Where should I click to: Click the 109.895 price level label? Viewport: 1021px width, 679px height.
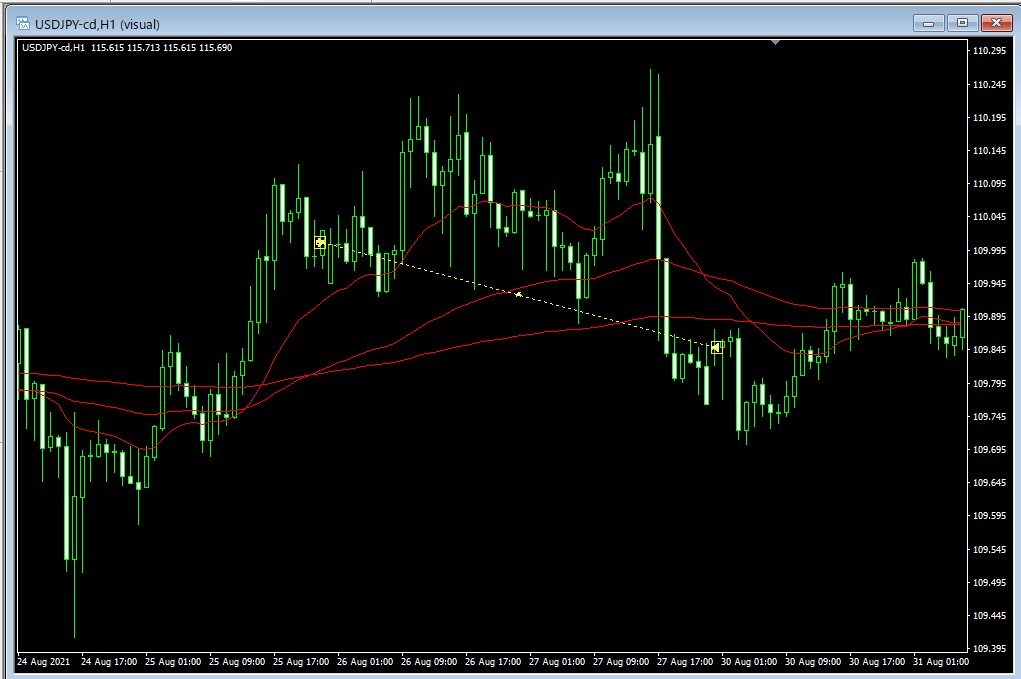[x=989, y=317]
